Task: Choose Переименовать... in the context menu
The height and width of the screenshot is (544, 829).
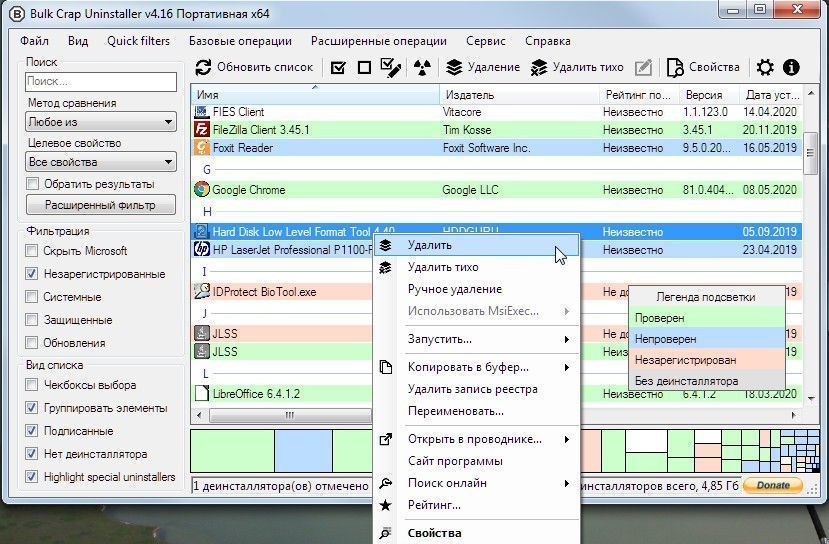Action: (x=476, y=411)
